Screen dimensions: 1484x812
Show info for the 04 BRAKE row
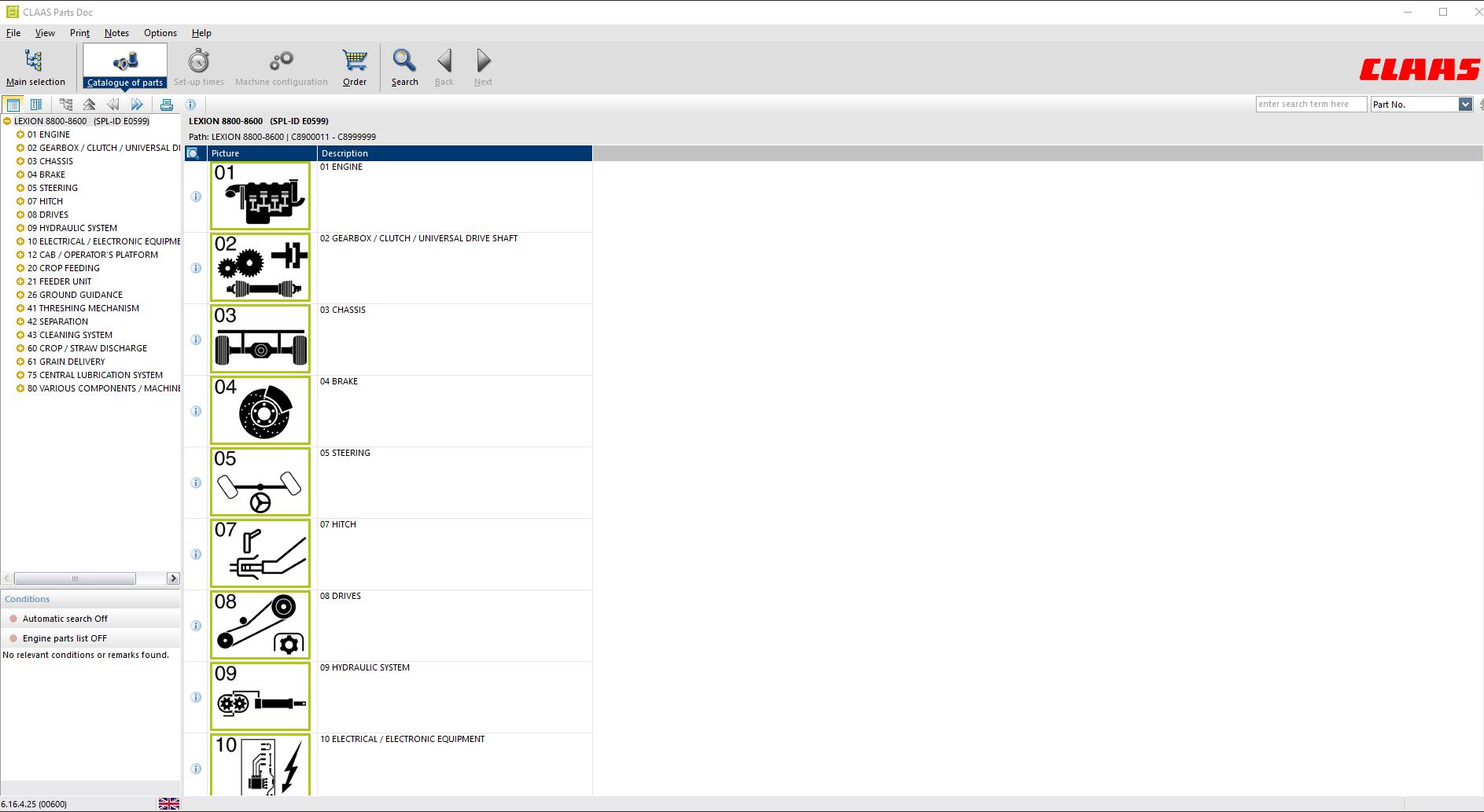click(x=196, y=411)
